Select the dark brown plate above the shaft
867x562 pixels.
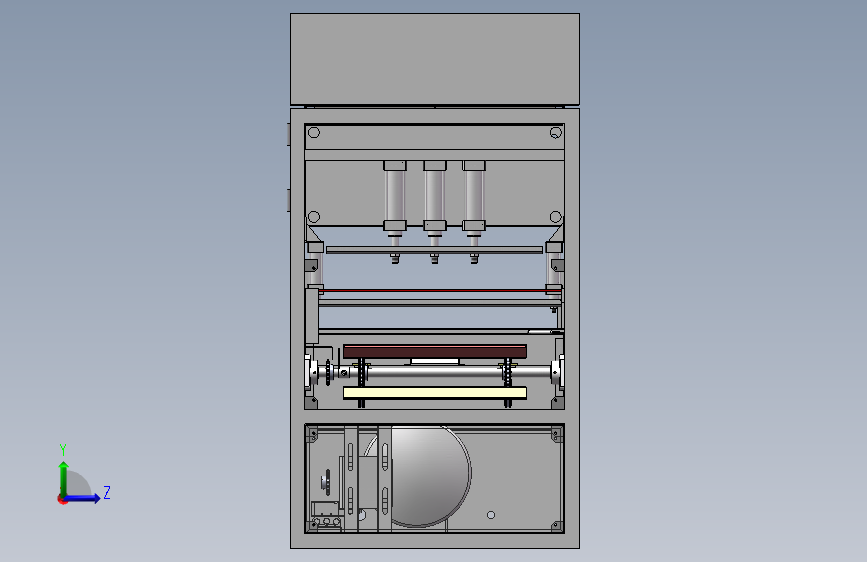pos(435,351)
